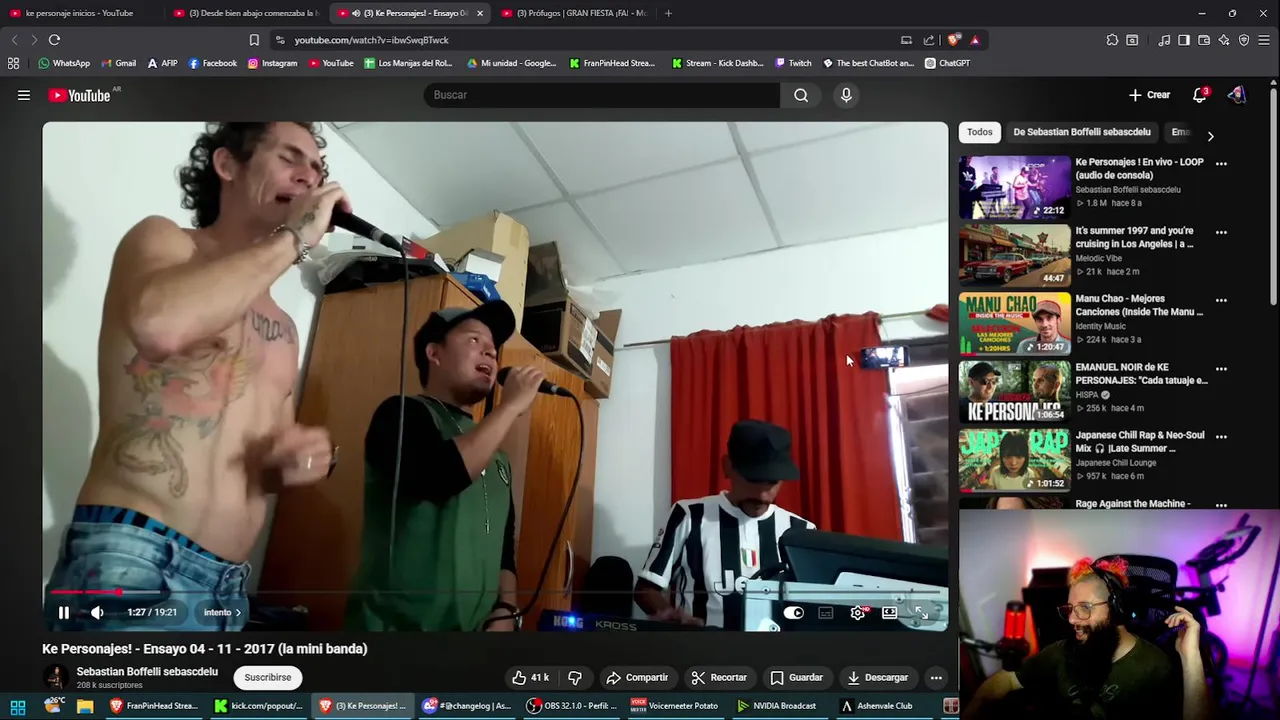Switch to the 'Prófugos | GRAN FIESTA' tab
This screenshot has width=1280, height=720.
574,13
